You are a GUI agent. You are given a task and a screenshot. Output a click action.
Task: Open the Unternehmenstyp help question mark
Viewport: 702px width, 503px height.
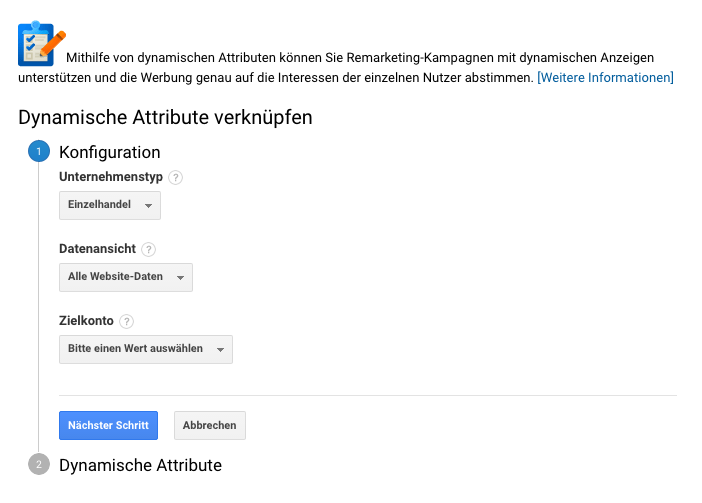point(176,178)
